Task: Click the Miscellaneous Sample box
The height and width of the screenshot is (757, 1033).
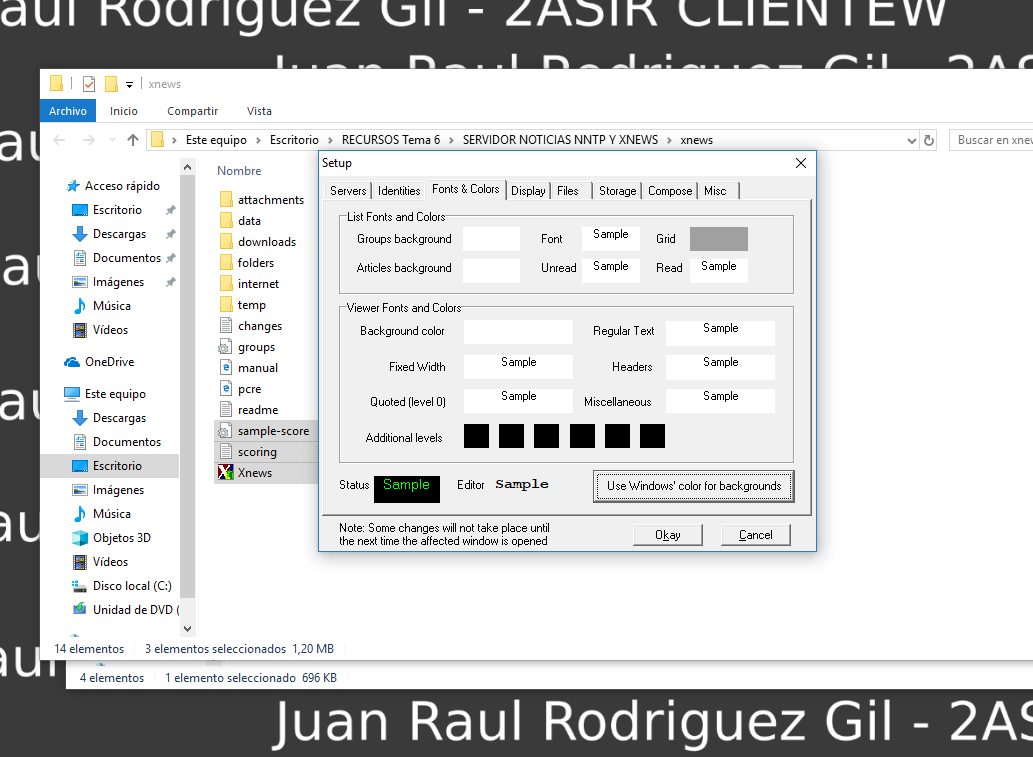Action: pos(721,401)
